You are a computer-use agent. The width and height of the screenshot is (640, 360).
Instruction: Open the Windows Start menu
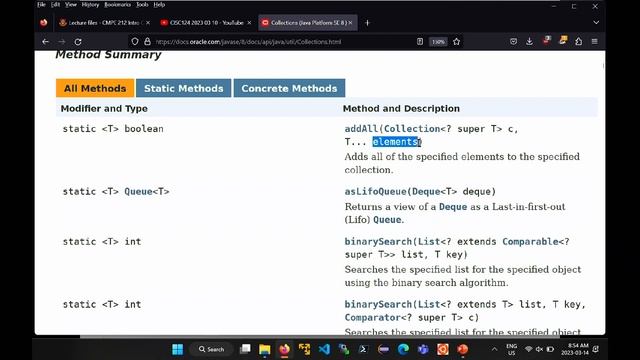[x=178, y=349]
